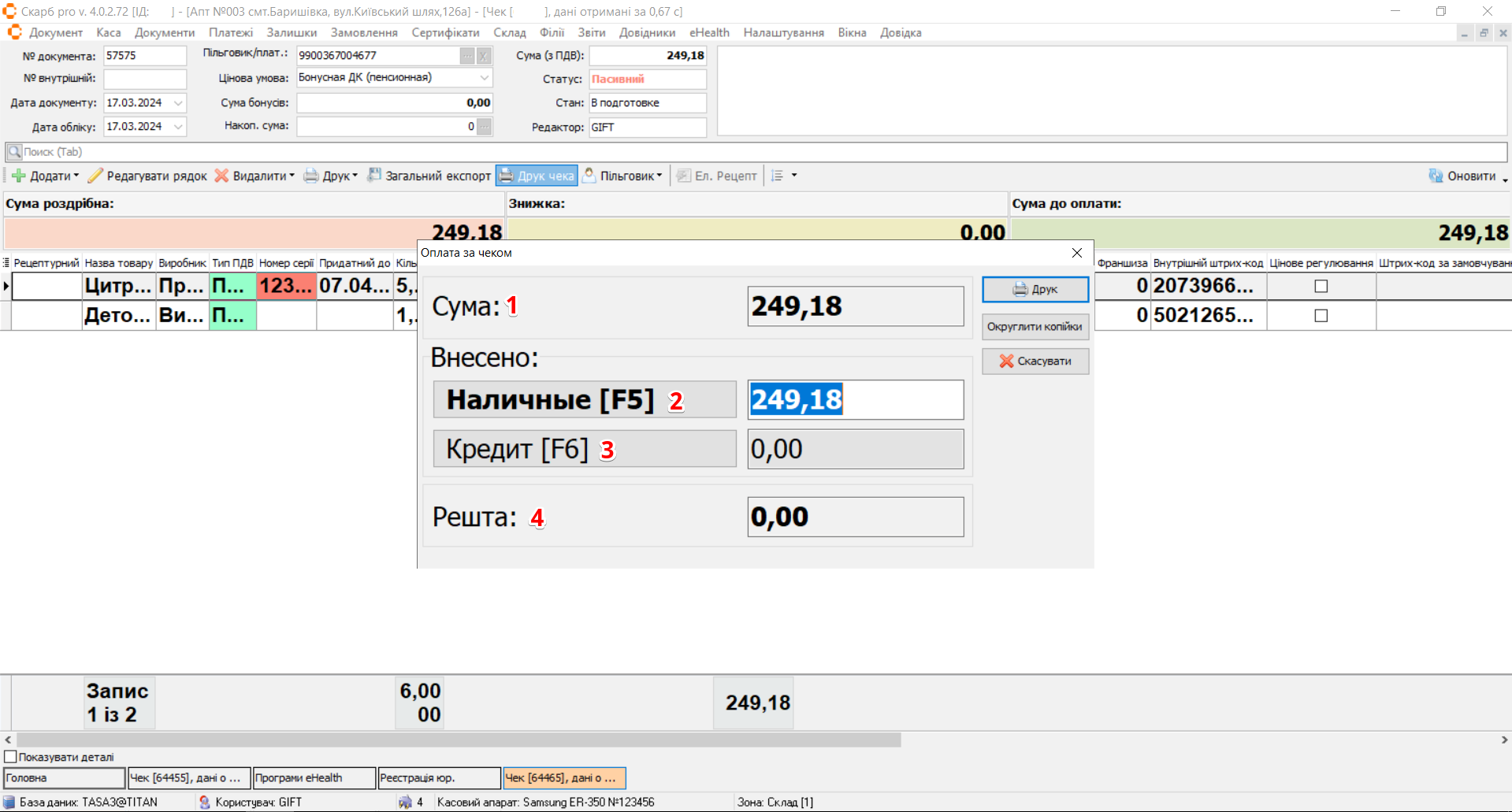Enable the Показувати деталі checkbox
This screenshot has height=812, width=1512.
(x=11, y=757)
